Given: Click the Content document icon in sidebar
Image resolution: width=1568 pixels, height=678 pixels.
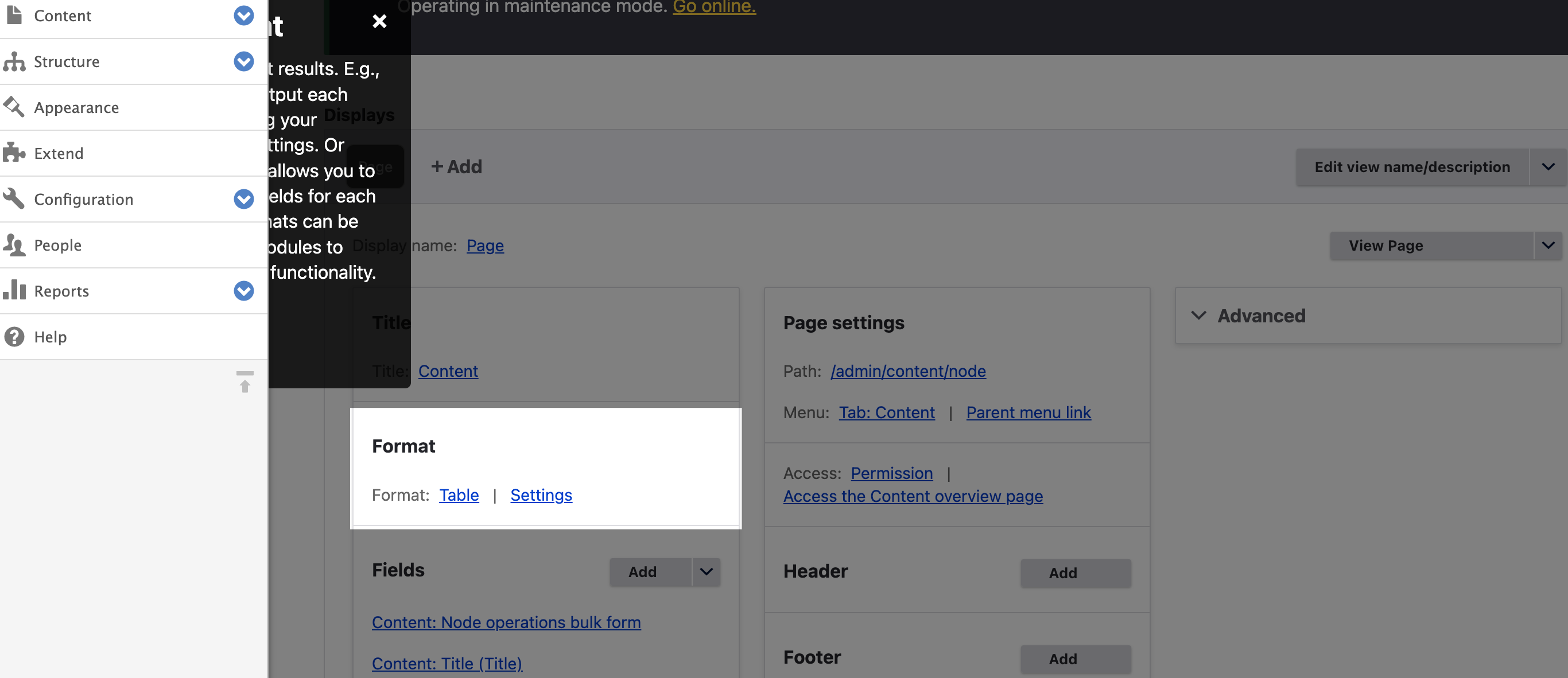Looking at the screenshot, I should 14,15.
